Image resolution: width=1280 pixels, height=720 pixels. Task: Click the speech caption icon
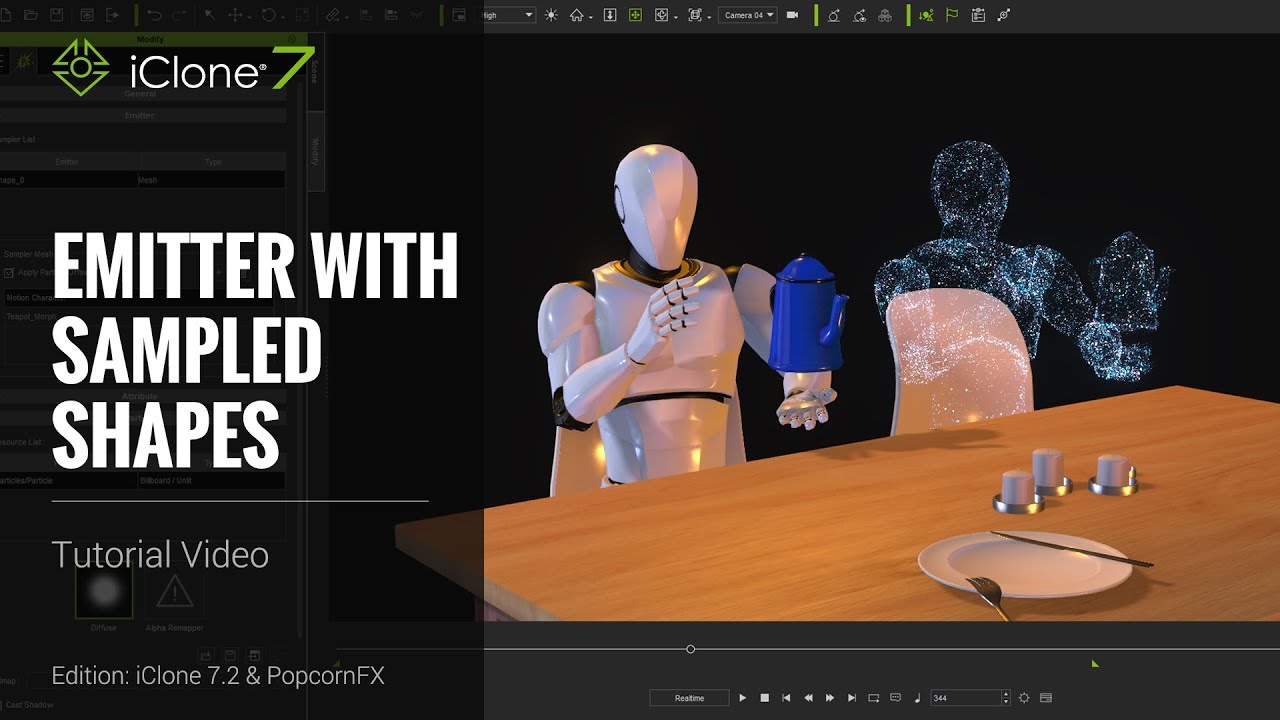pyautogui.click(x=896, y=698)
